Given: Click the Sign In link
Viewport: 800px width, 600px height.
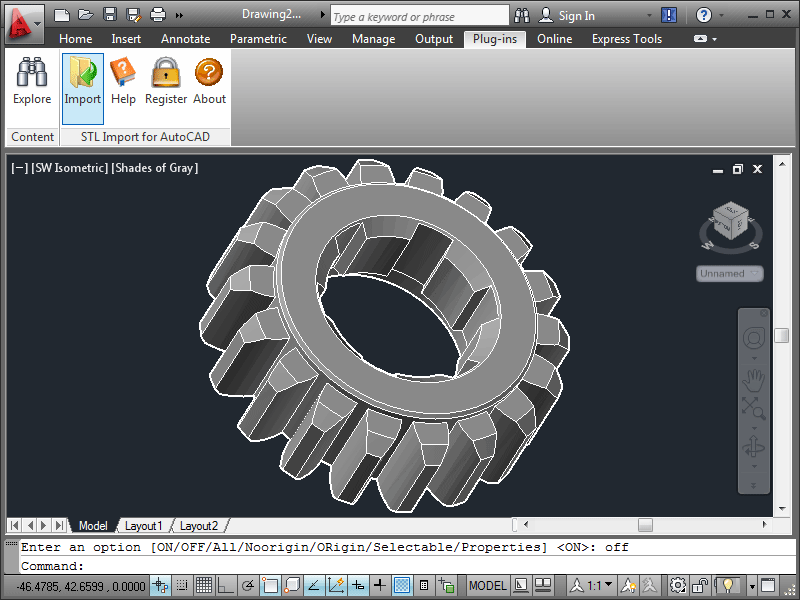Looking at the screenshot, I should tap(577, 15).
